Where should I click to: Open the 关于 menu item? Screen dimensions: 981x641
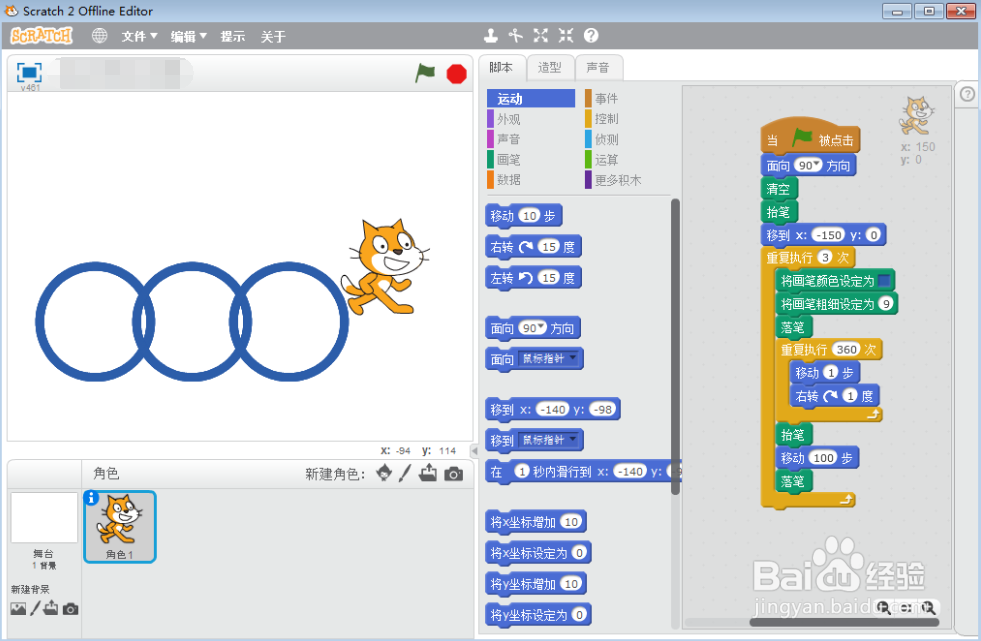[x=273, y=36]
